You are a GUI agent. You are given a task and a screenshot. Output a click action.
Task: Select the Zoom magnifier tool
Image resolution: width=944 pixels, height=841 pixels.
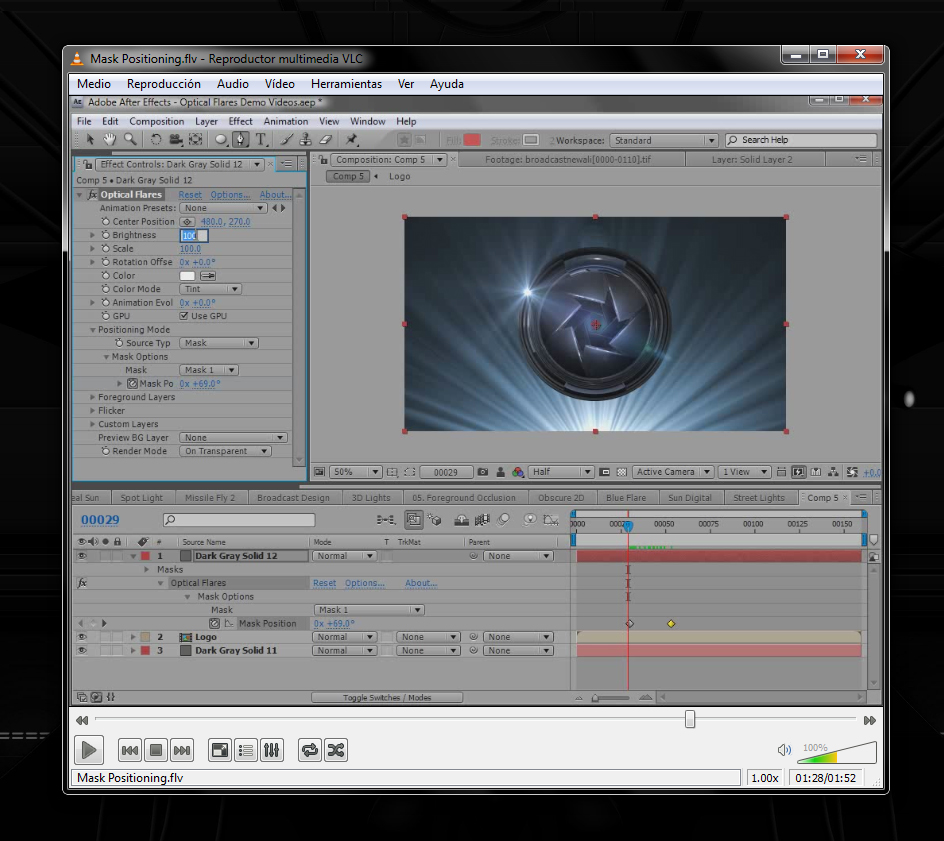click(130, 140)
